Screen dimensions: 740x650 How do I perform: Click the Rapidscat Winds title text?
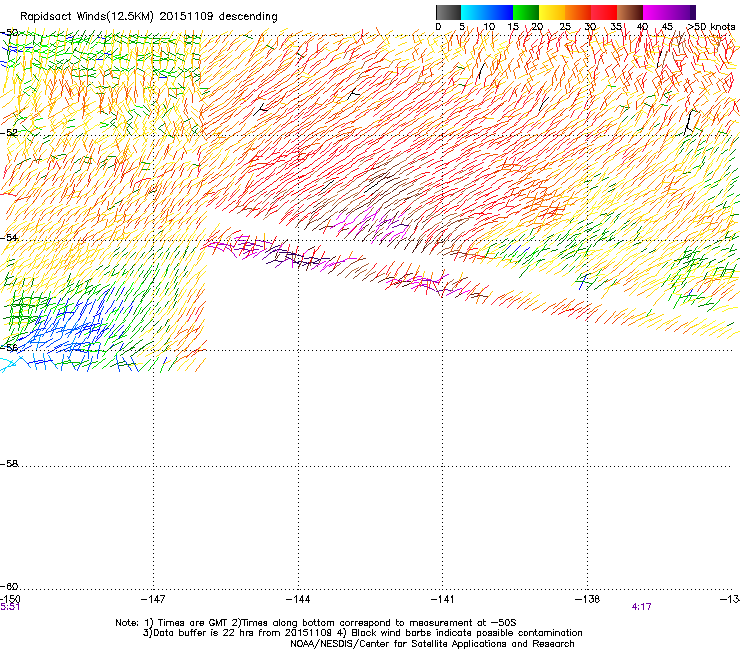coord(149,17)
